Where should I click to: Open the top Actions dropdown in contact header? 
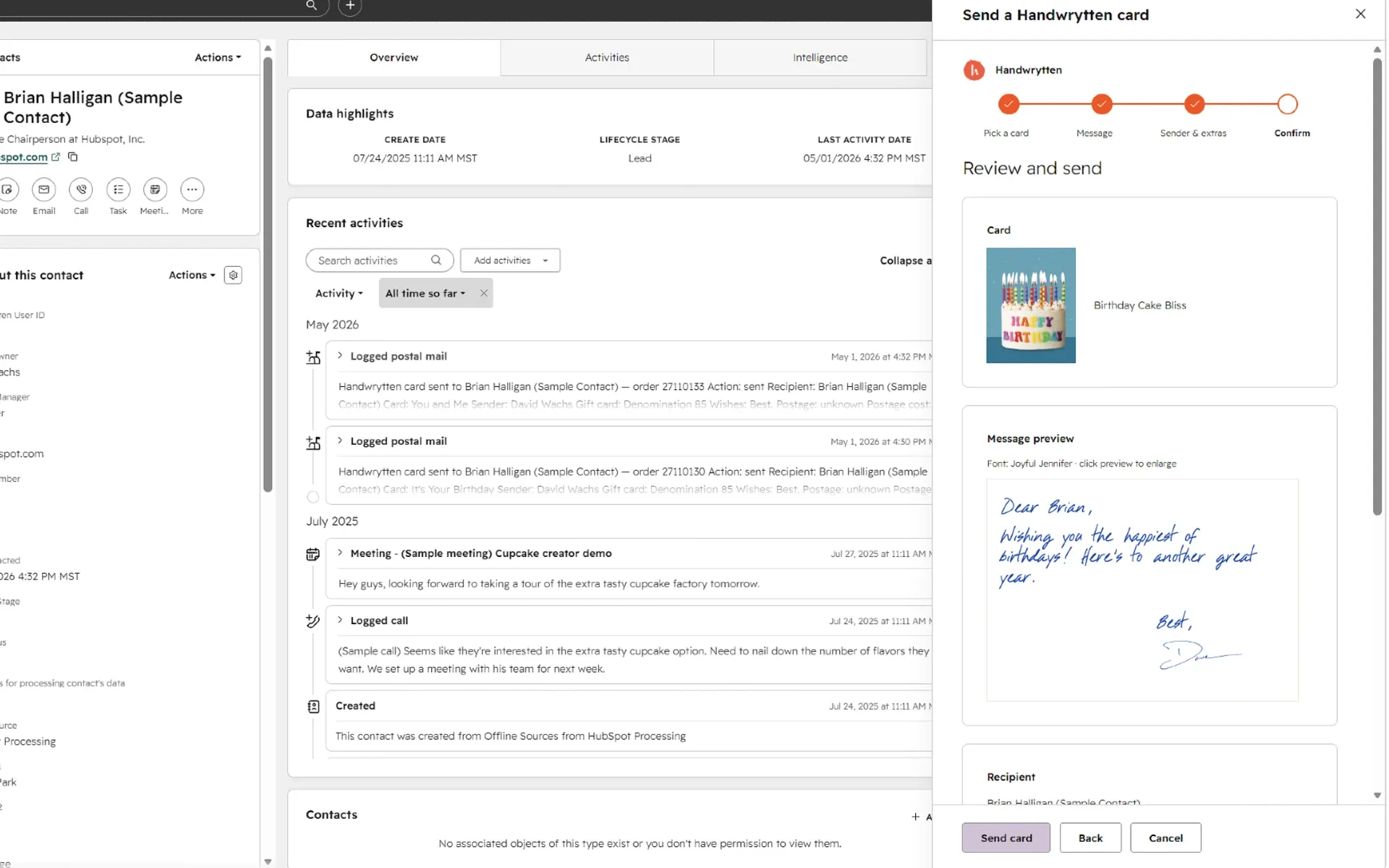pos(218,57)
